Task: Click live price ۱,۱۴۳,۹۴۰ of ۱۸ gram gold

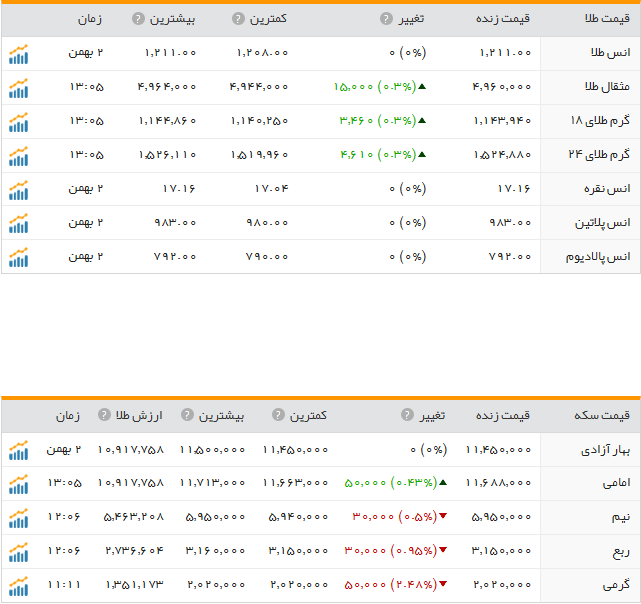Action: click(502, 121)
